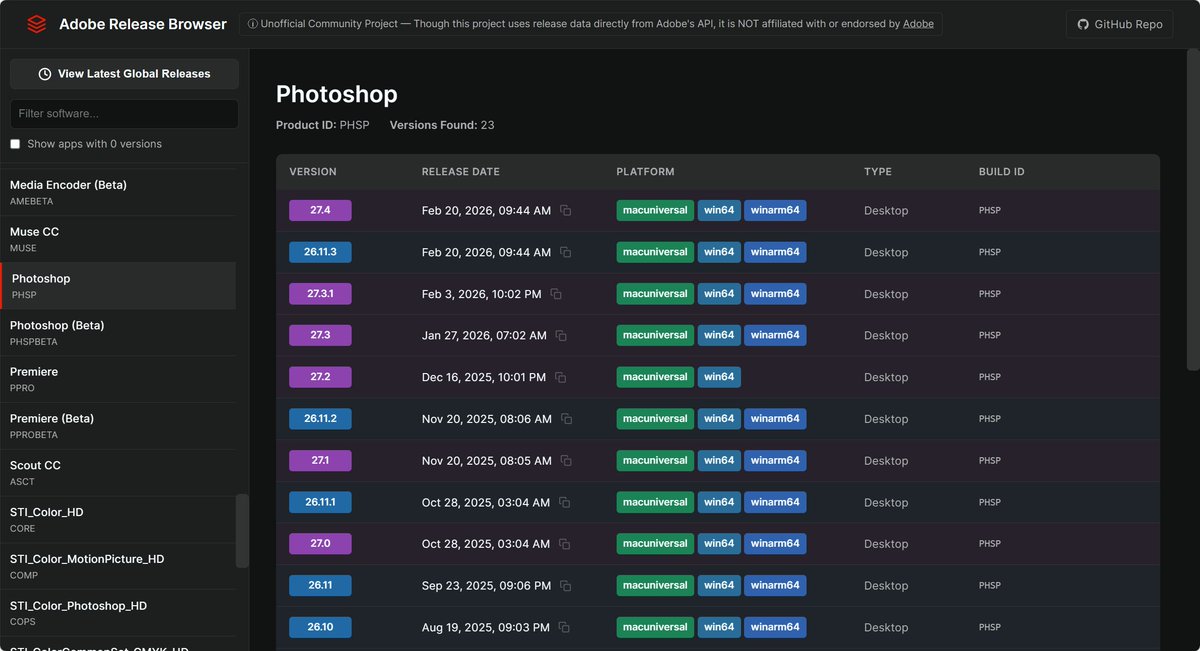Open version 27.4 badge
1200x651 pixels.
[x=320, y=210]
